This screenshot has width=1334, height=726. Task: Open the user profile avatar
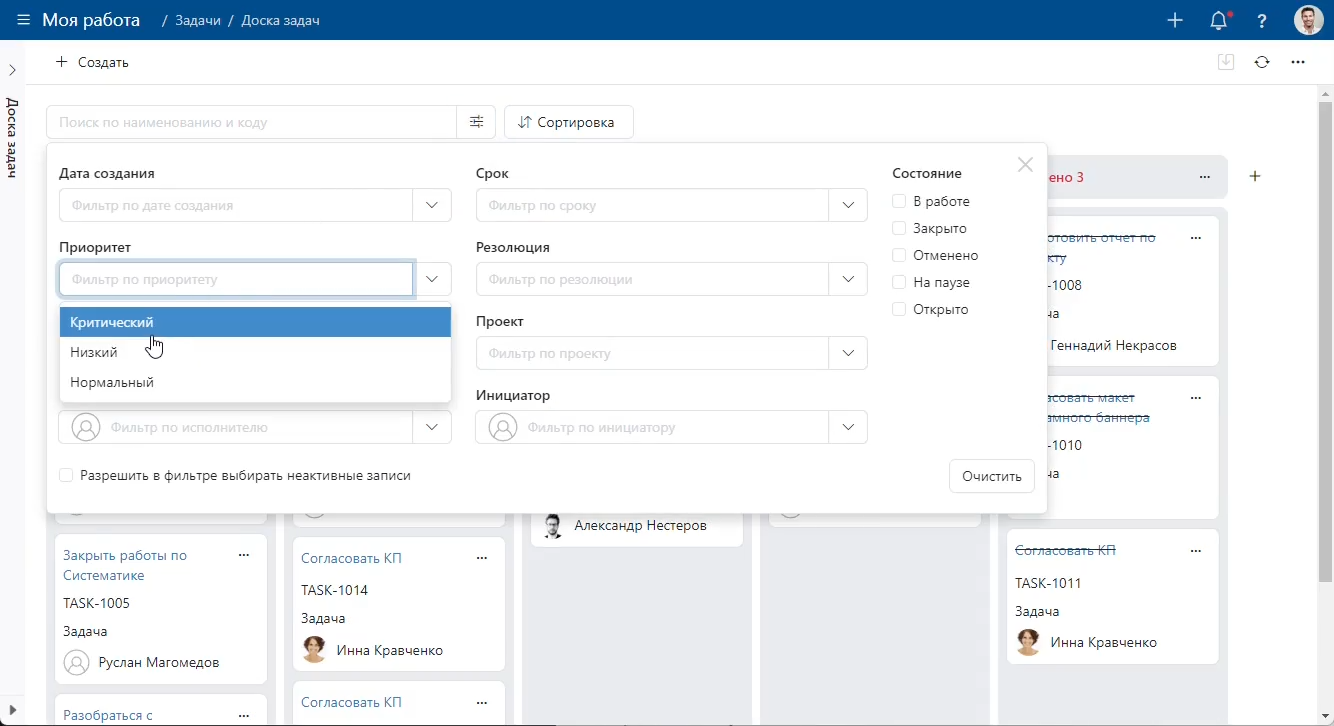1308,20
